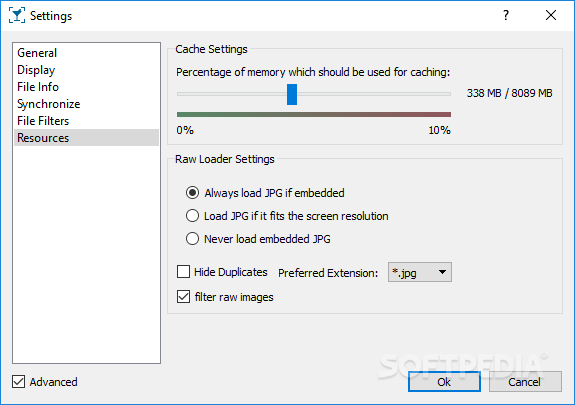The height and width of the screenshot is (405, 575).
Task: Click the Cancel button
Action: click(x=525, y=382)
